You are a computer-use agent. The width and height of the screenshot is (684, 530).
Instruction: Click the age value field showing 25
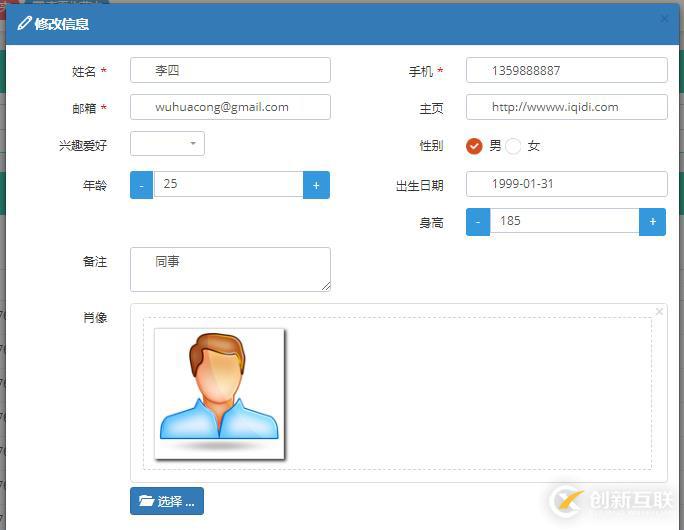(228, 184)
